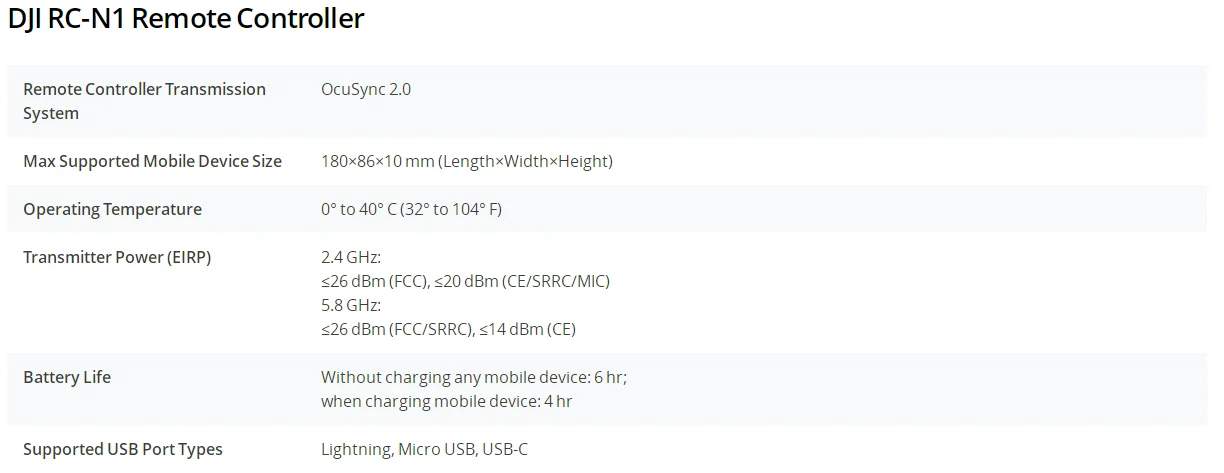The image size is (1224, 473).
Task: Select the Transmitter Power (EIRP) label
Action: 117,257
